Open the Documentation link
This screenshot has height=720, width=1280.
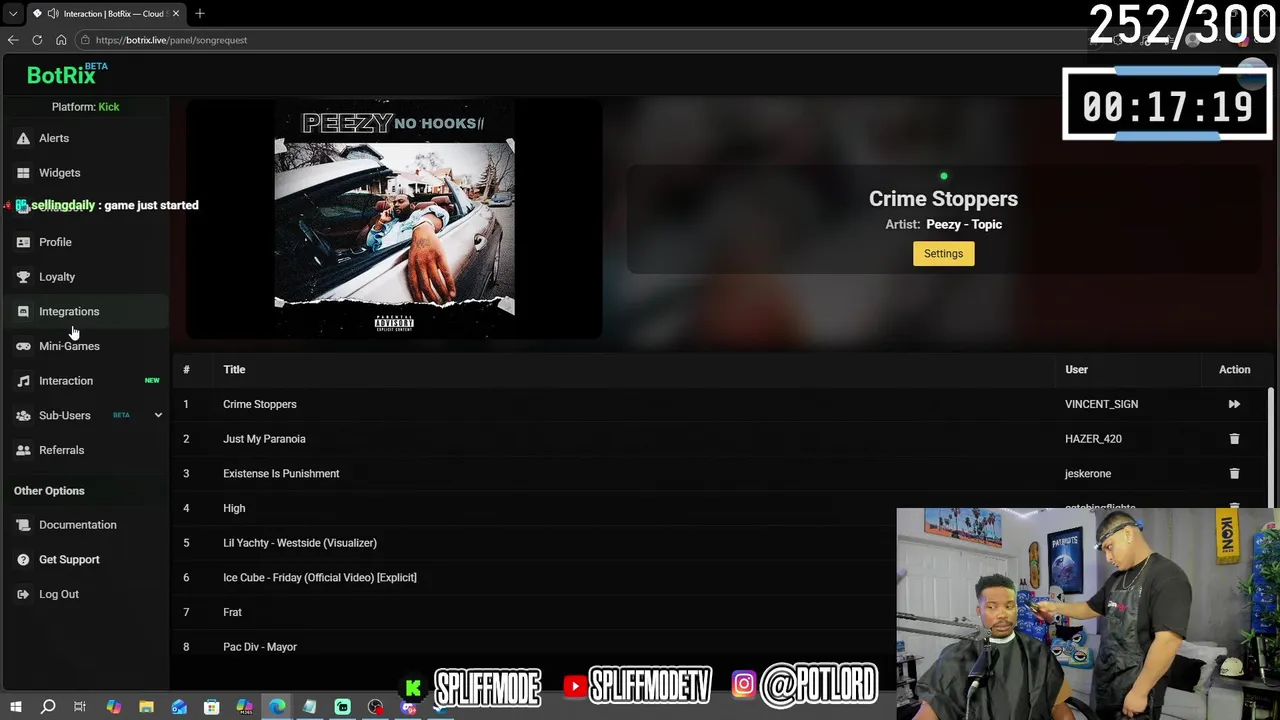click(77, 525)
